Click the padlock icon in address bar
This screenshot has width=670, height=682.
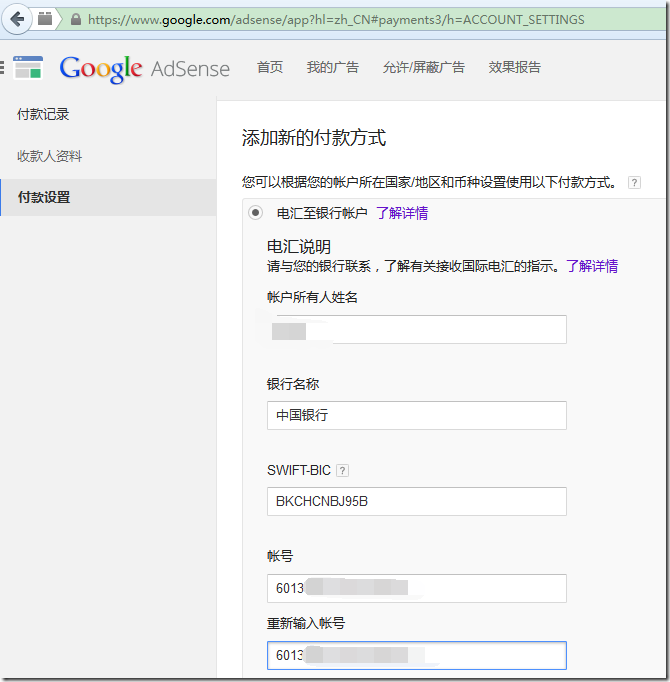[76, 19]
